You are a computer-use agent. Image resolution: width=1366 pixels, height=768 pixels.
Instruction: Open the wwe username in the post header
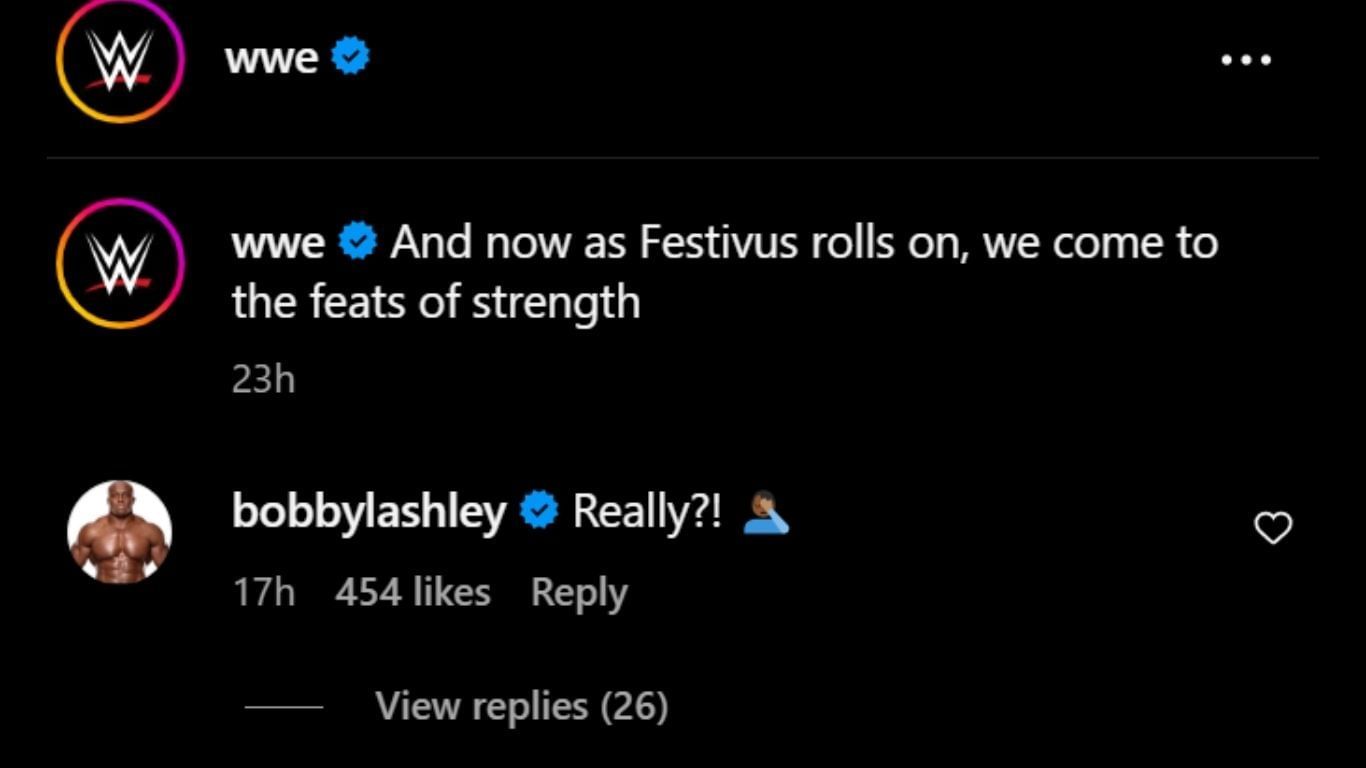click(x=272, y=58)
